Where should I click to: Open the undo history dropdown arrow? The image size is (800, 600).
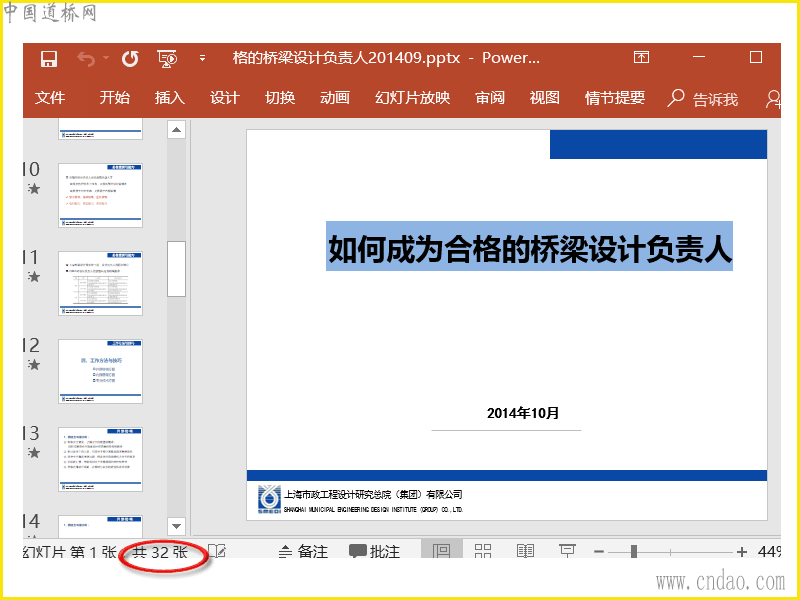click(106, 58)
